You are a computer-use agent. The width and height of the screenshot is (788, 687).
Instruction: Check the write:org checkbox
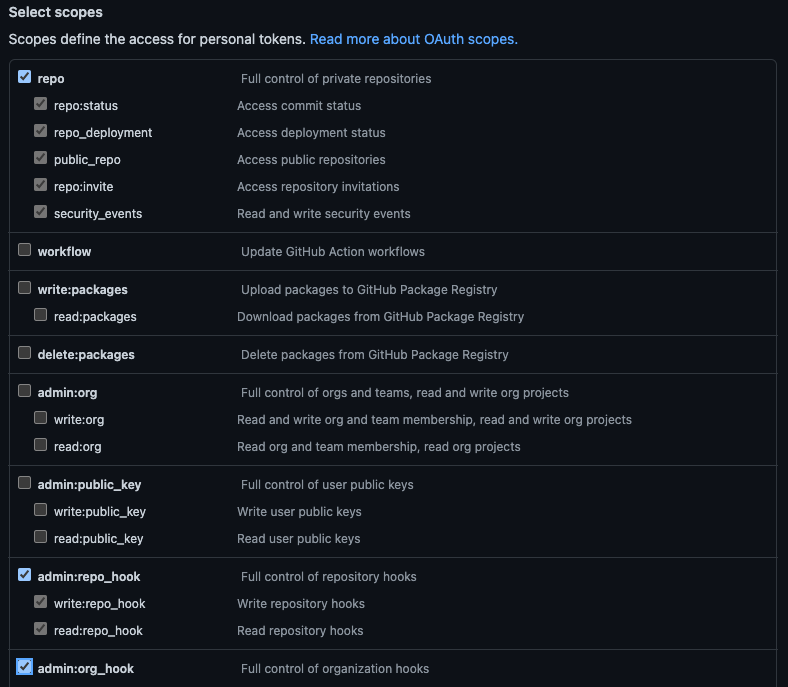pos(41,418)
